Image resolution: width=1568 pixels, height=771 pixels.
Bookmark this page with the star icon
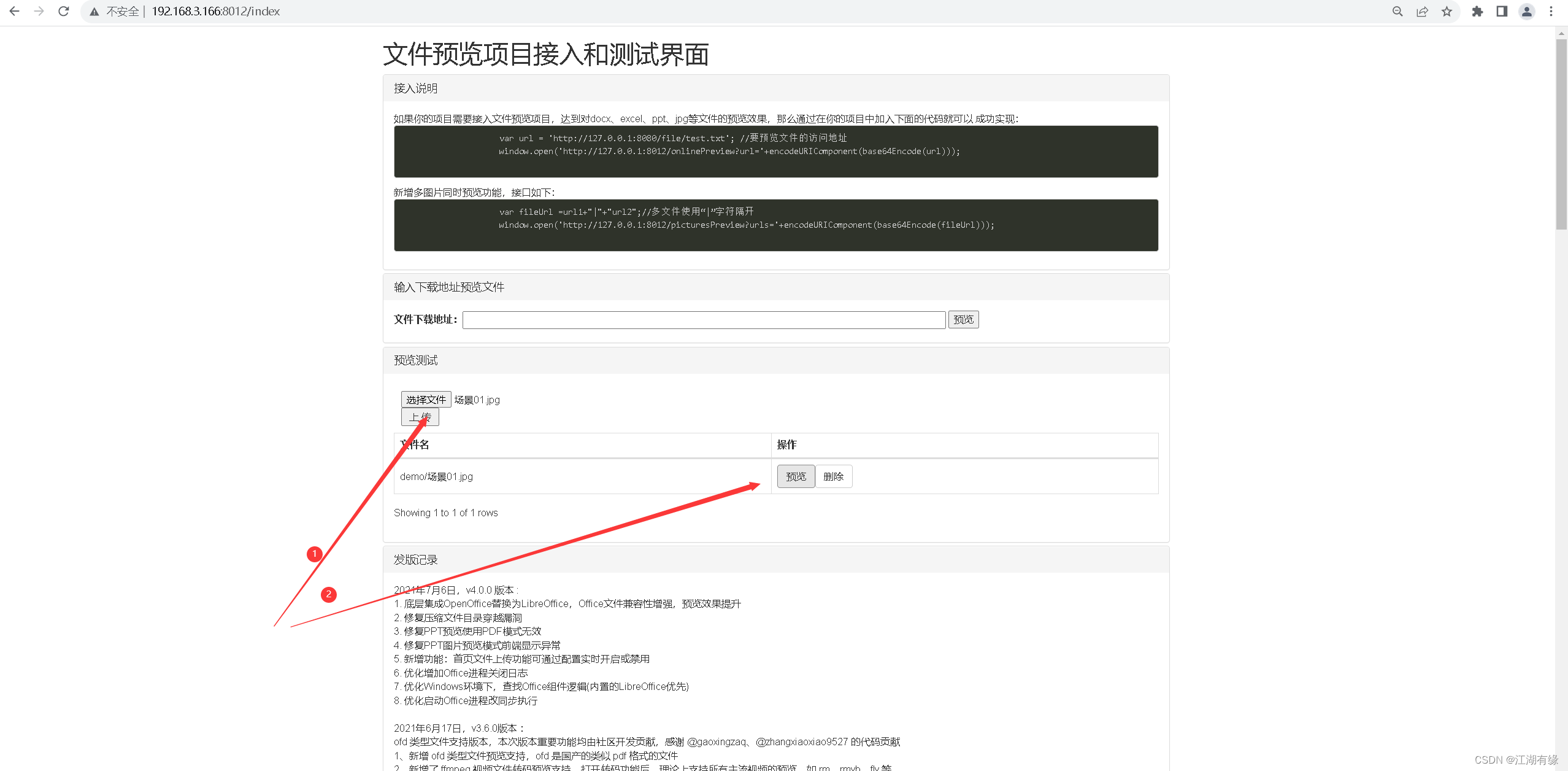[x=1447, y=12]
